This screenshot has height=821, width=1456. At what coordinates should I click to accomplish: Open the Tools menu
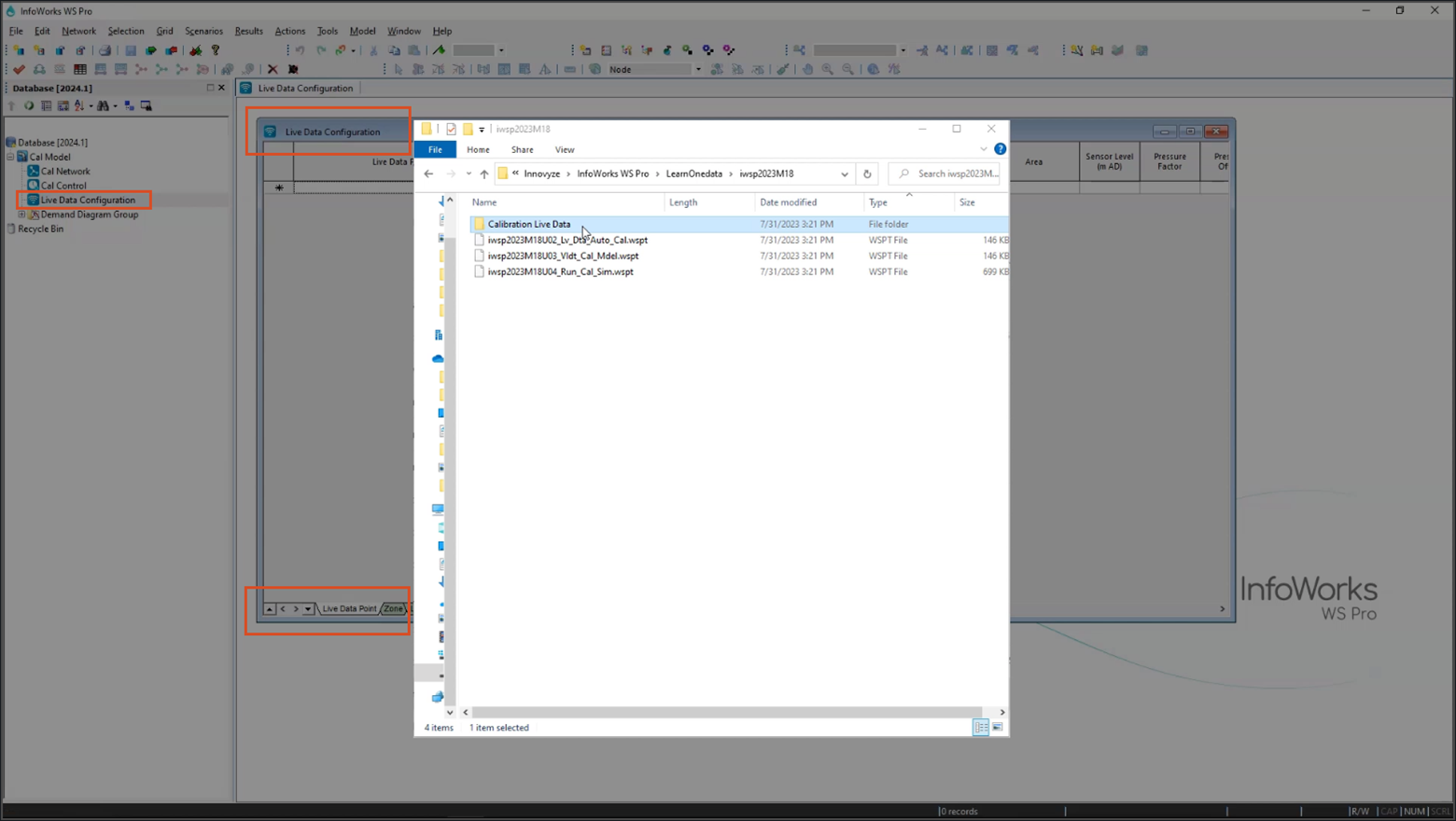click(327, 31)
